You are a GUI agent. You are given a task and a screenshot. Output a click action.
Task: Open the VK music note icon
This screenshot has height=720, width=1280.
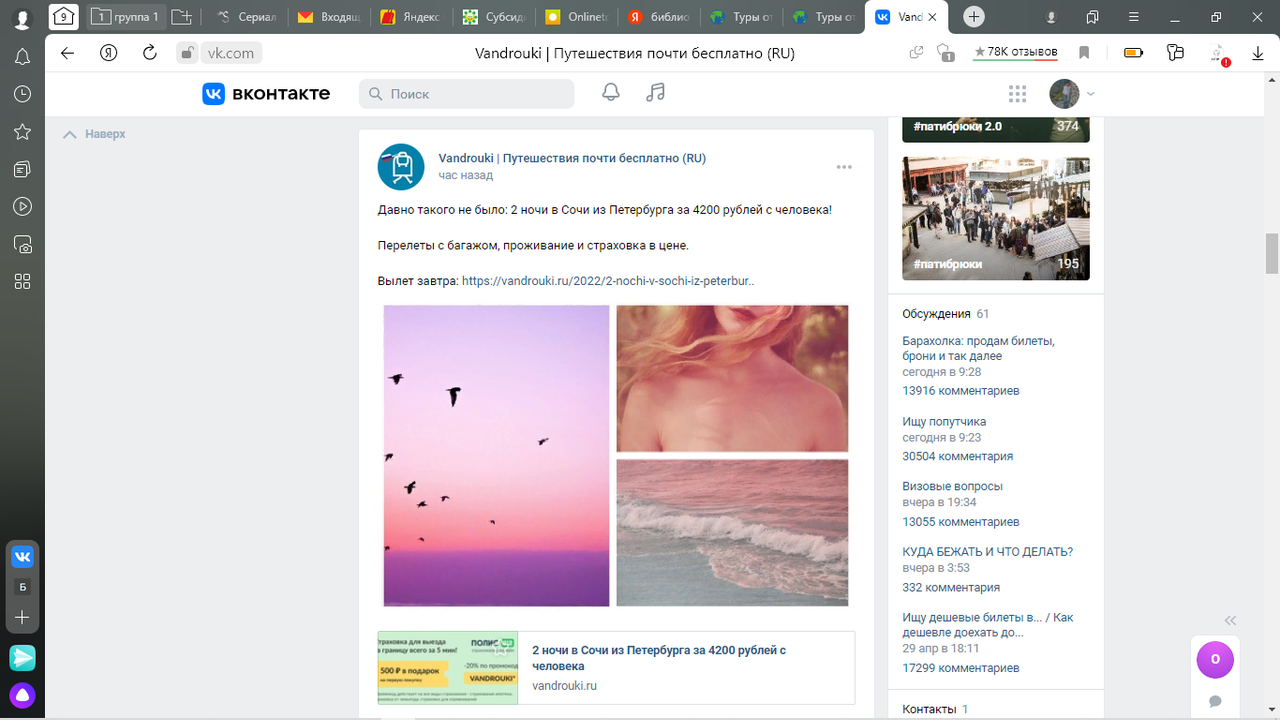(x=655, y=93)
